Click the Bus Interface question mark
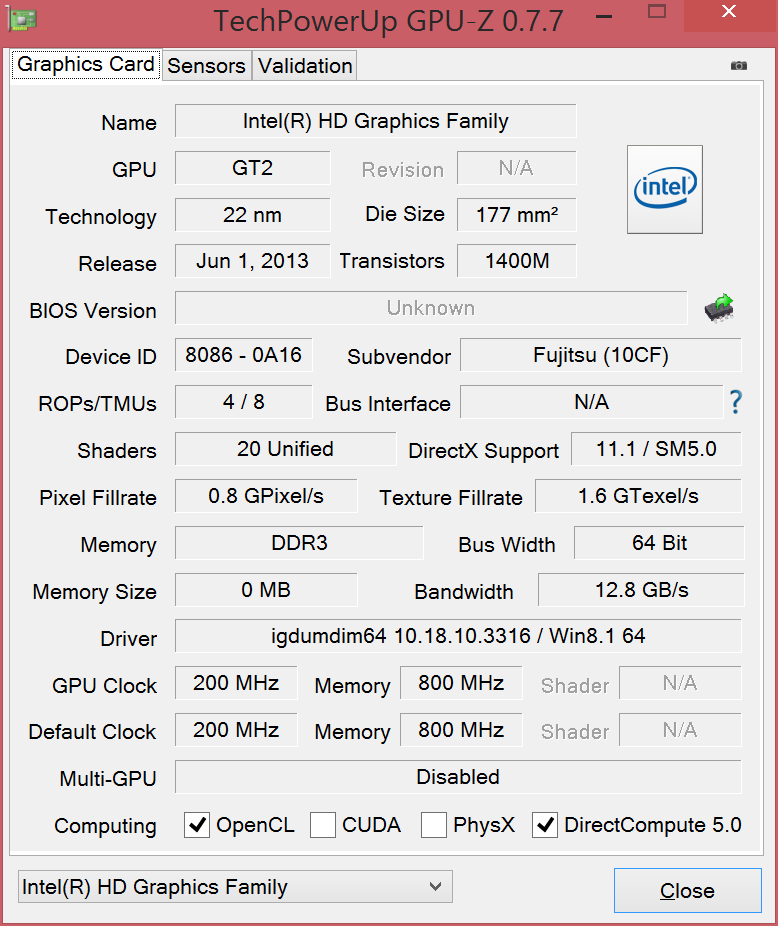 point(736,402)
